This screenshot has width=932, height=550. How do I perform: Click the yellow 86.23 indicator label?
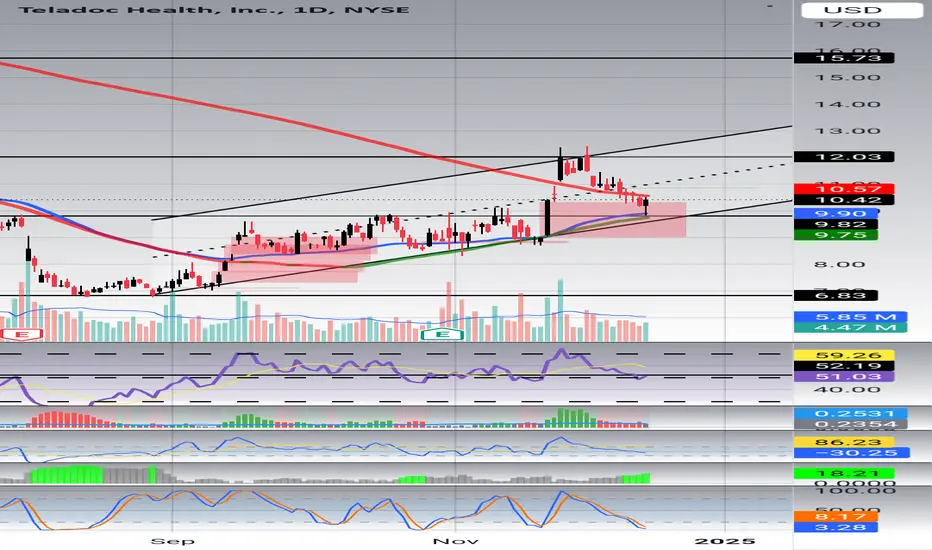844,442
